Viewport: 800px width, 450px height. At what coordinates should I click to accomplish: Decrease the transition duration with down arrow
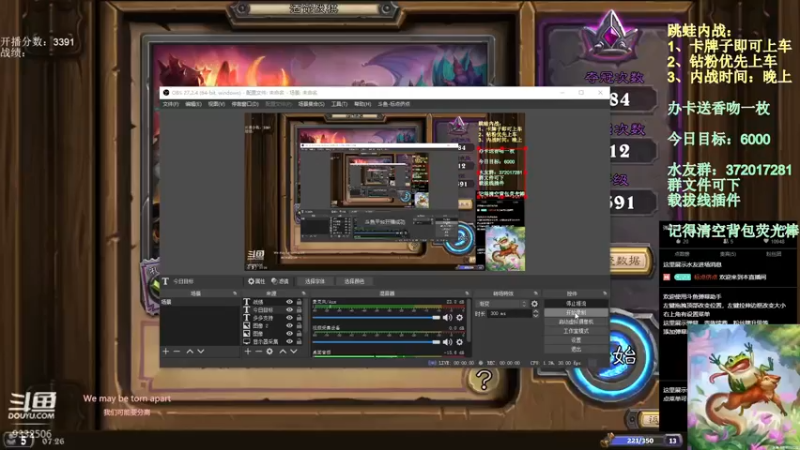(x=535, y=316)
